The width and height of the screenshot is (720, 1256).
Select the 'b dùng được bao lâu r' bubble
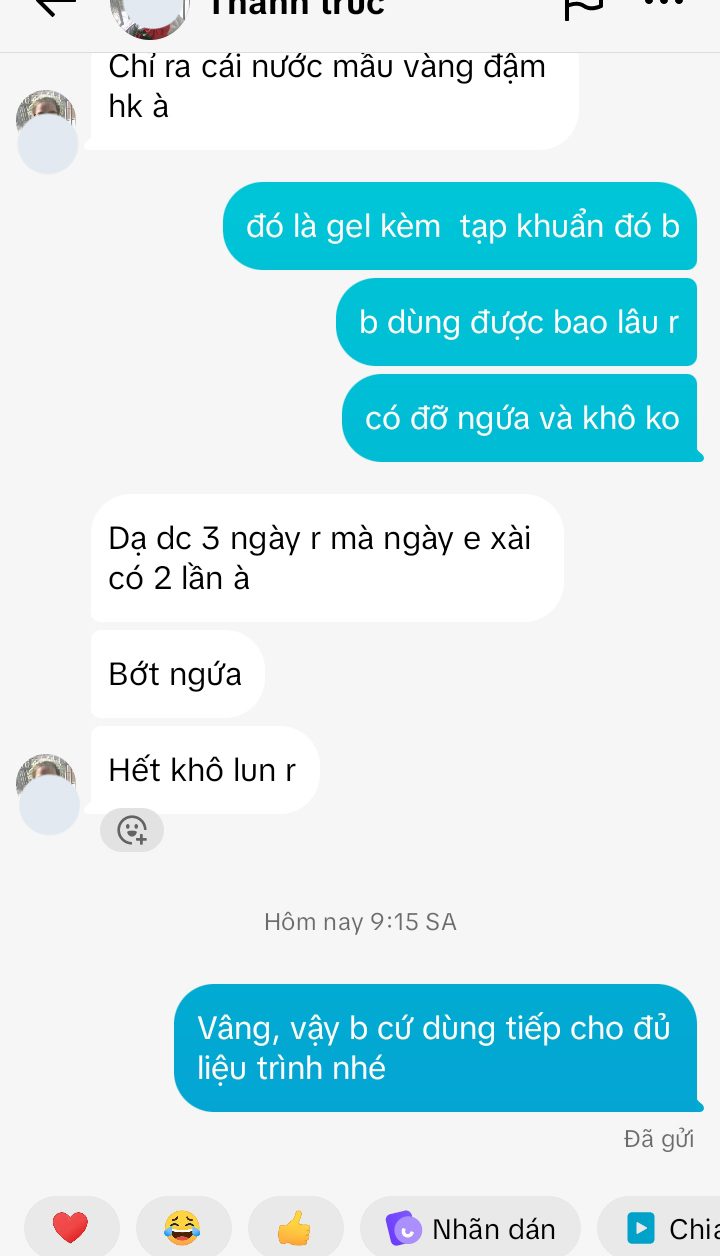pyautogui.click(x=517, y=322)
